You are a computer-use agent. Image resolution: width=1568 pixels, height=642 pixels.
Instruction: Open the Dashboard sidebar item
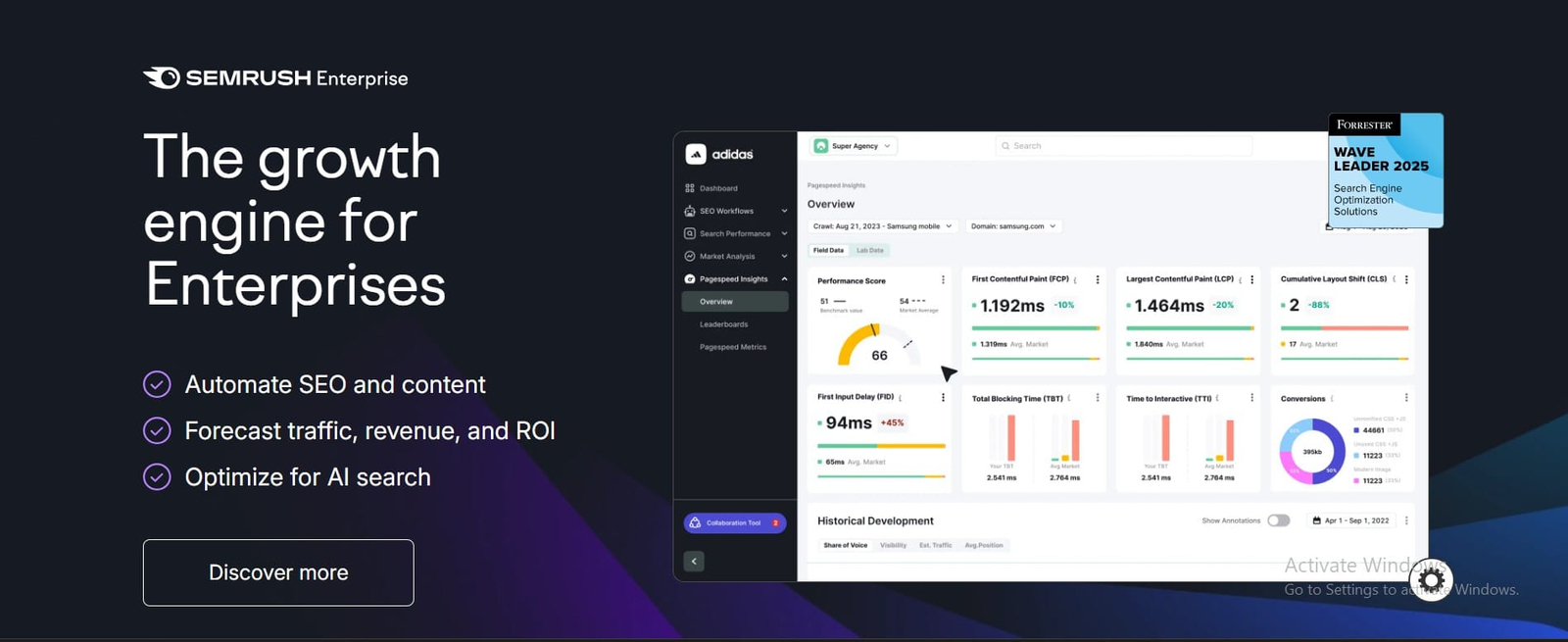(x=718, y=188)
